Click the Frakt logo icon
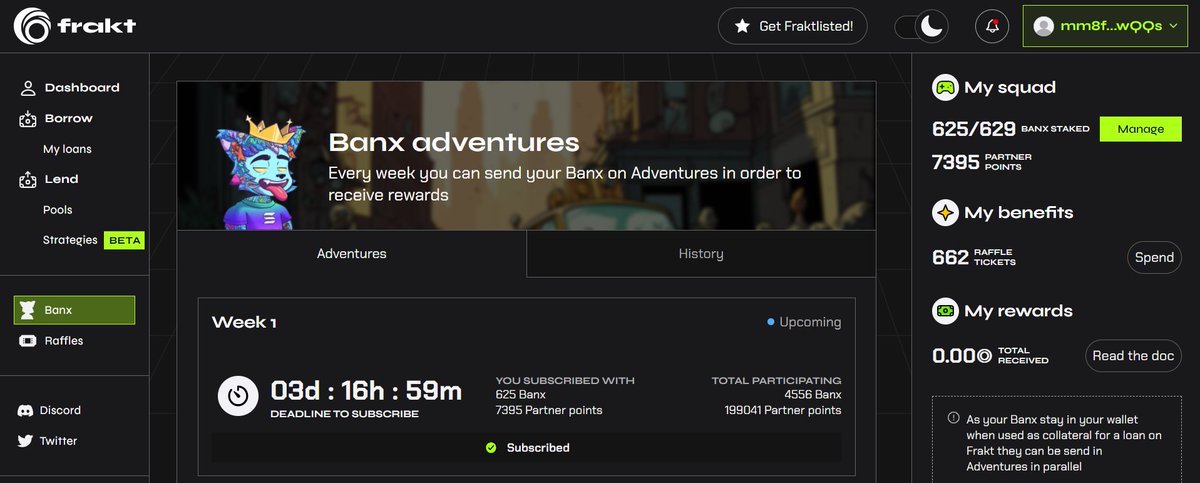Screen dimensions: 1200x483 tap(32, 26)
